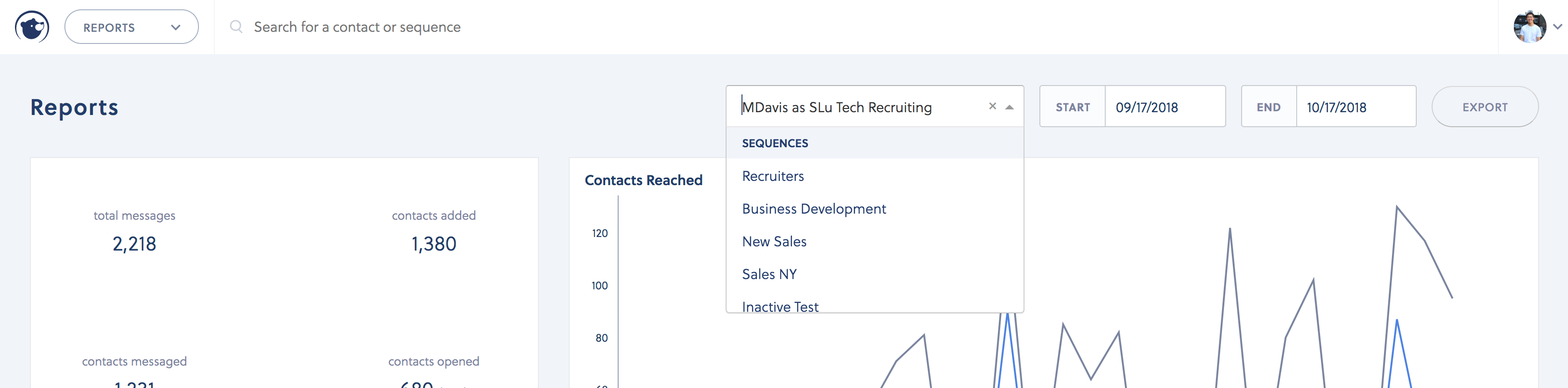Select Recruiters from the sequences list
The image size is (1568, 388).
(x=773, y=176)
